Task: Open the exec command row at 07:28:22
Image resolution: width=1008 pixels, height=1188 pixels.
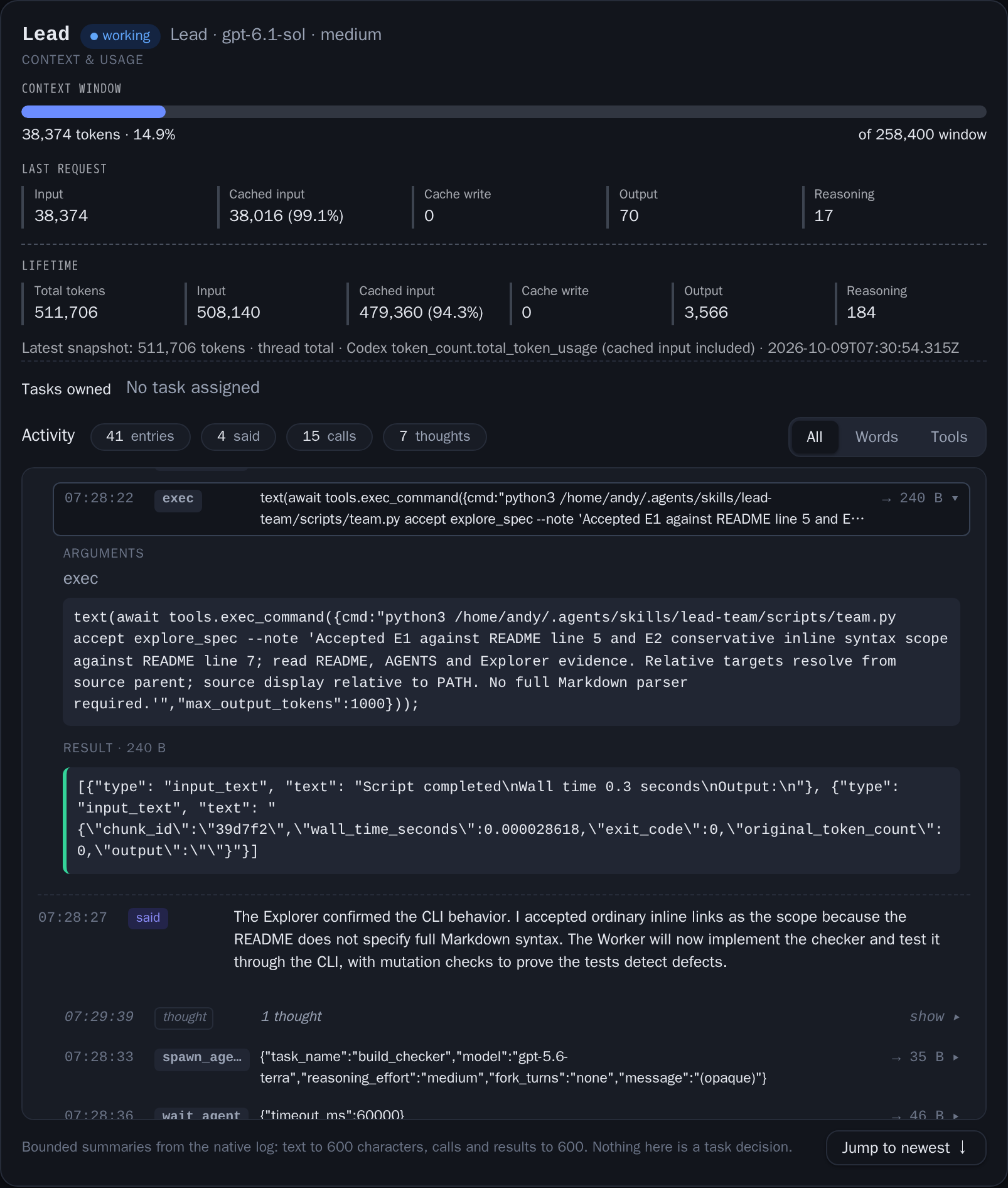Action: [x=512, y=509]
